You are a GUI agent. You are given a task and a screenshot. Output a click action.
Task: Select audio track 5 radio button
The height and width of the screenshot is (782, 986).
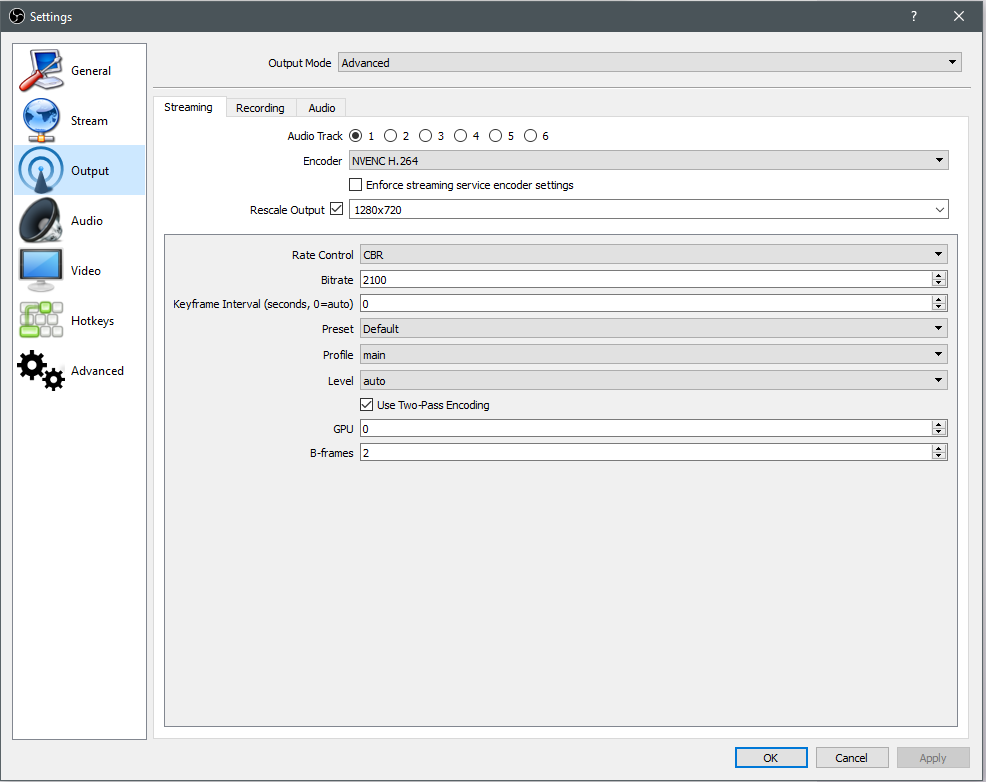(496, 136)
